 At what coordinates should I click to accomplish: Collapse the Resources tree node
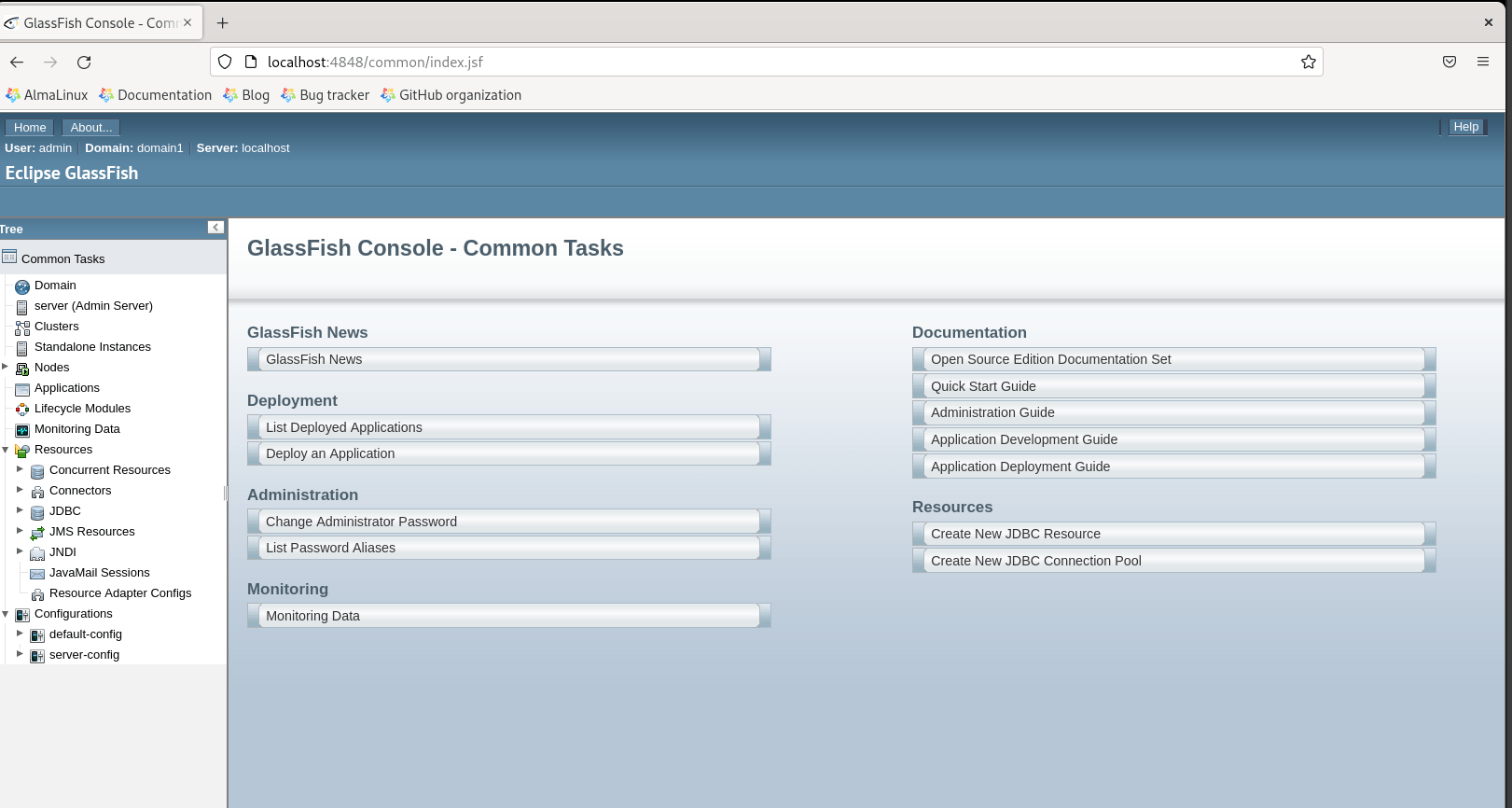pos(6,449)
